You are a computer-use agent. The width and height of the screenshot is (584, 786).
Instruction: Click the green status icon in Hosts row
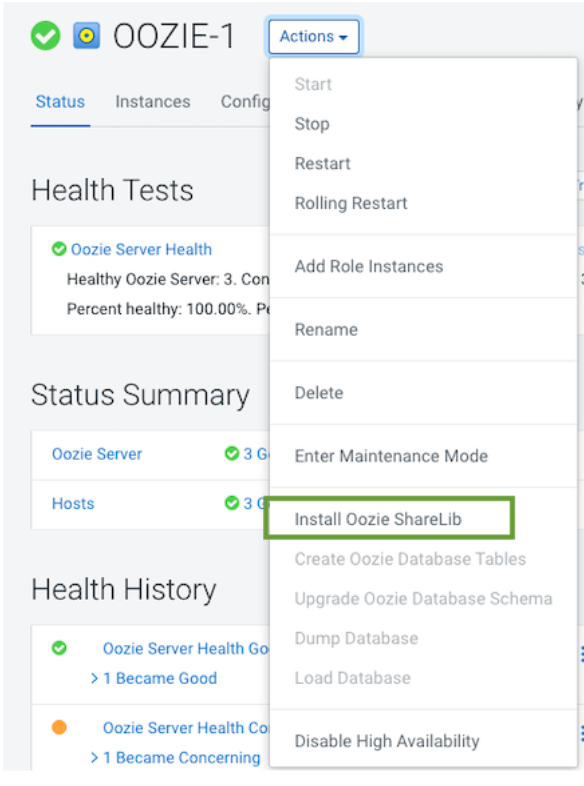click(232, 503)
